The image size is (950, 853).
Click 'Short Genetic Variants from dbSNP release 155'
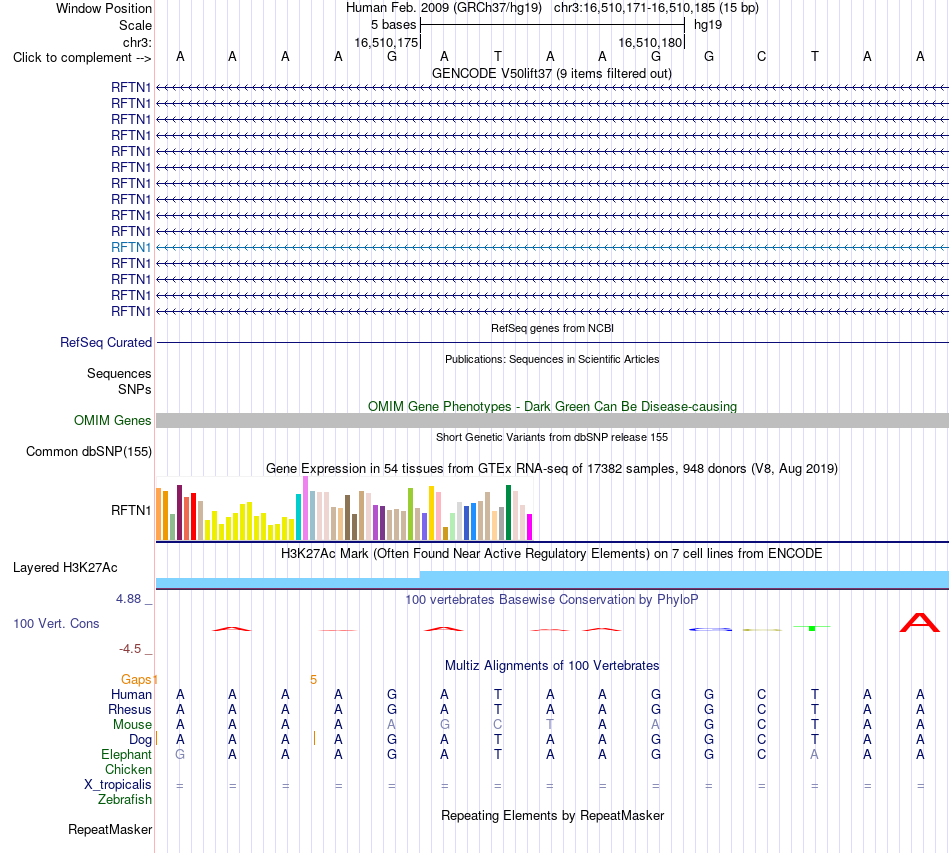552,437
